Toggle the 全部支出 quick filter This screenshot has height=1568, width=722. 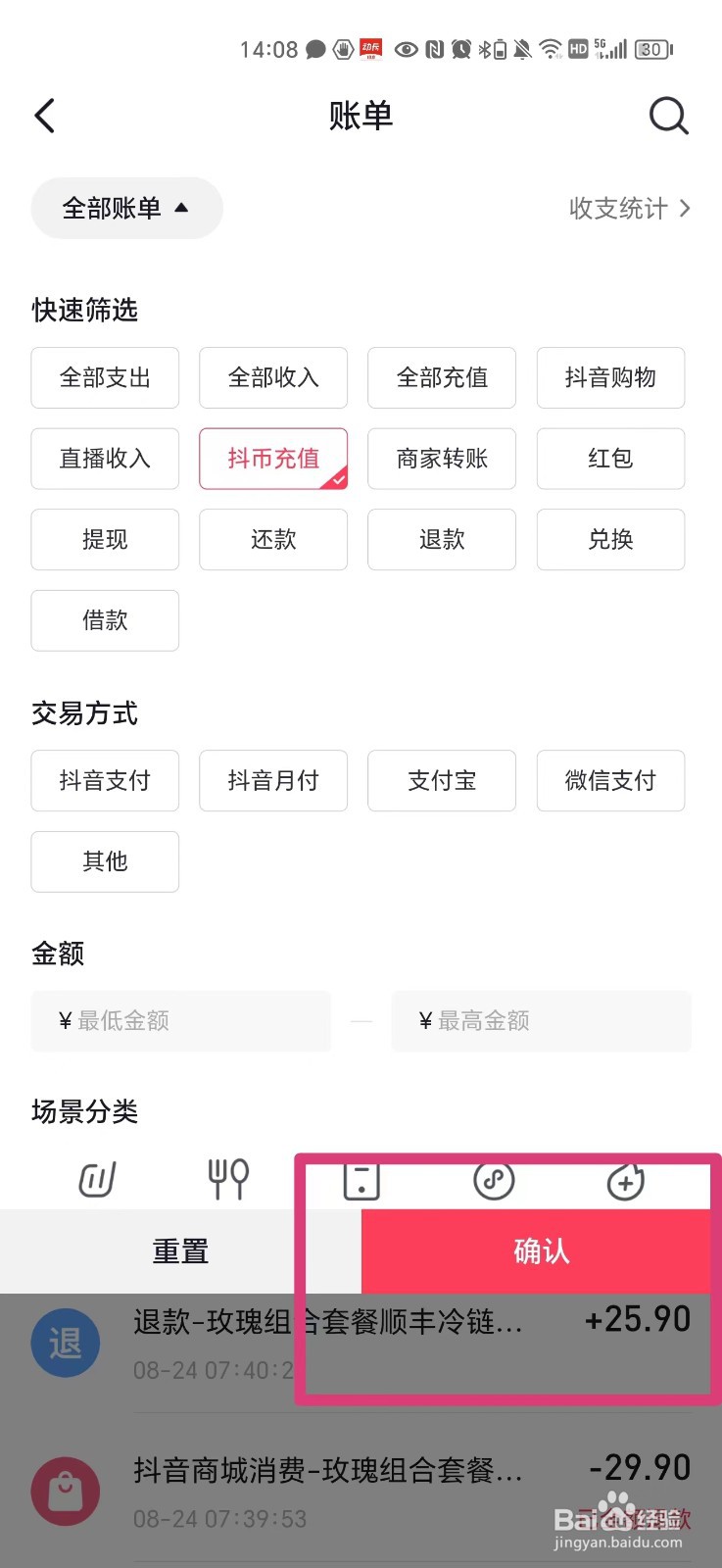105,377
